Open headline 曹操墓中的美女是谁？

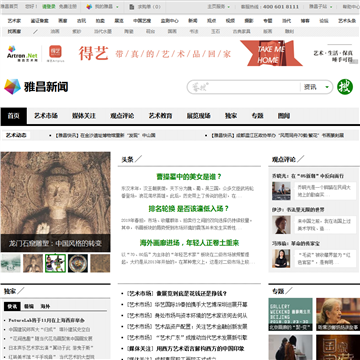click(x=189, y=177)
